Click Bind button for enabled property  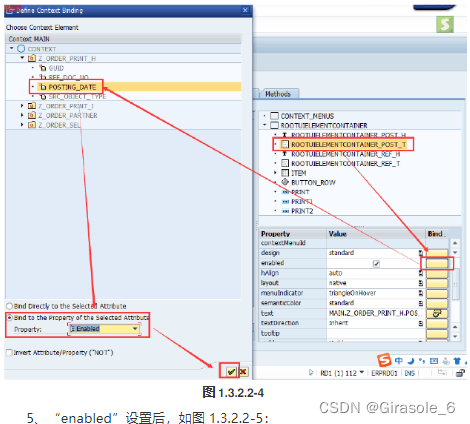coord(437,264)
